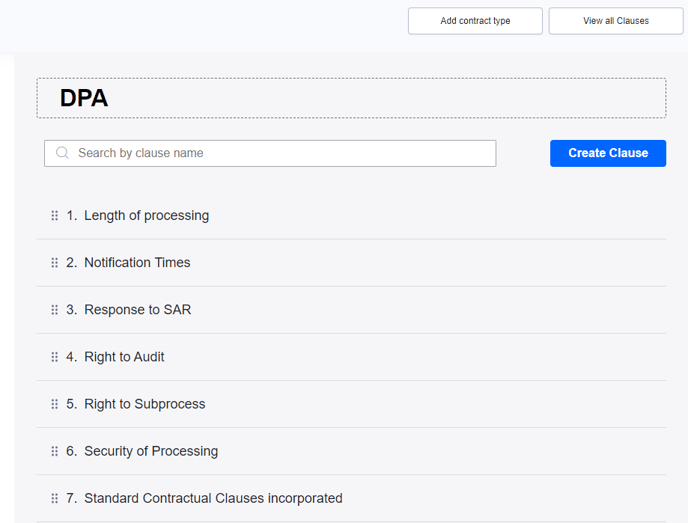
Task: Click Security of Processing drag handle icon
Action: (55, 451)
